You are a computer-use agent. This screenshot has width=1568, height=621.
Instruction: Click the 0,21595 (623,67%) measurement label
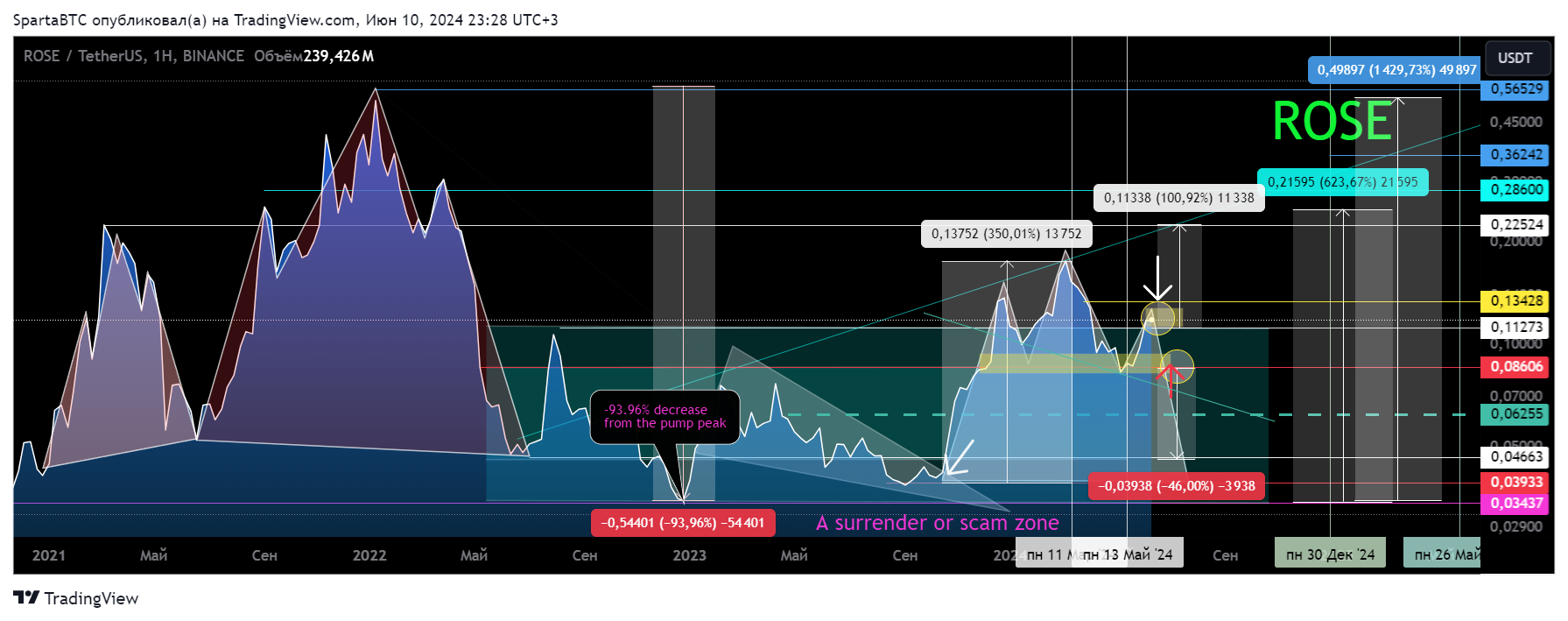pos(1342,182)
